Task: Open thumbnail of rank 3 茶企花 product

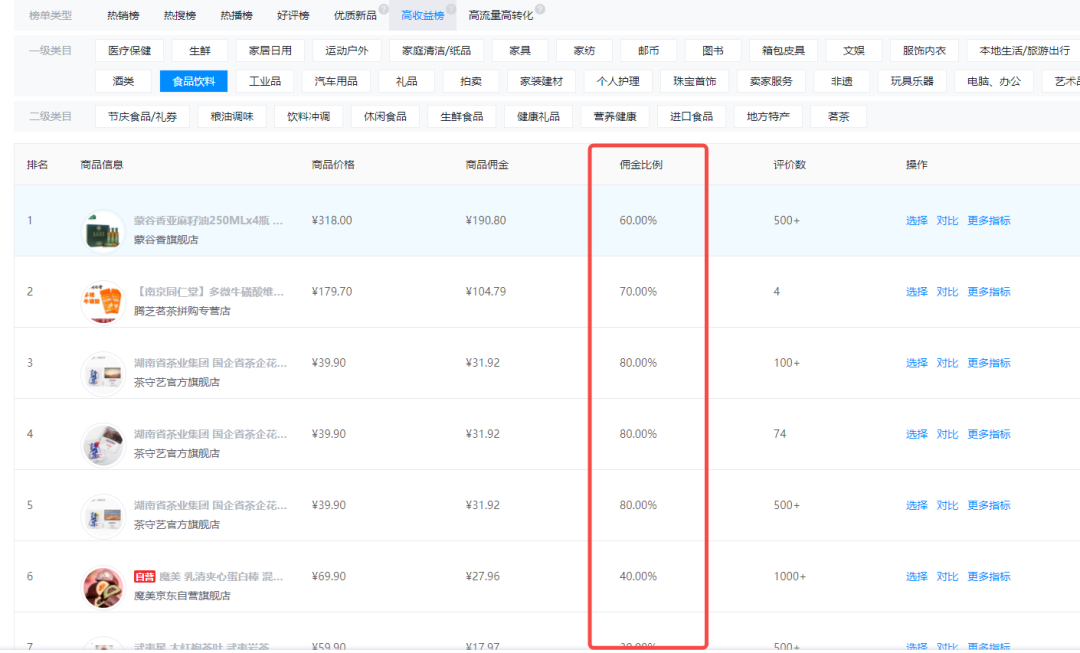Action: tap(103, 372)
